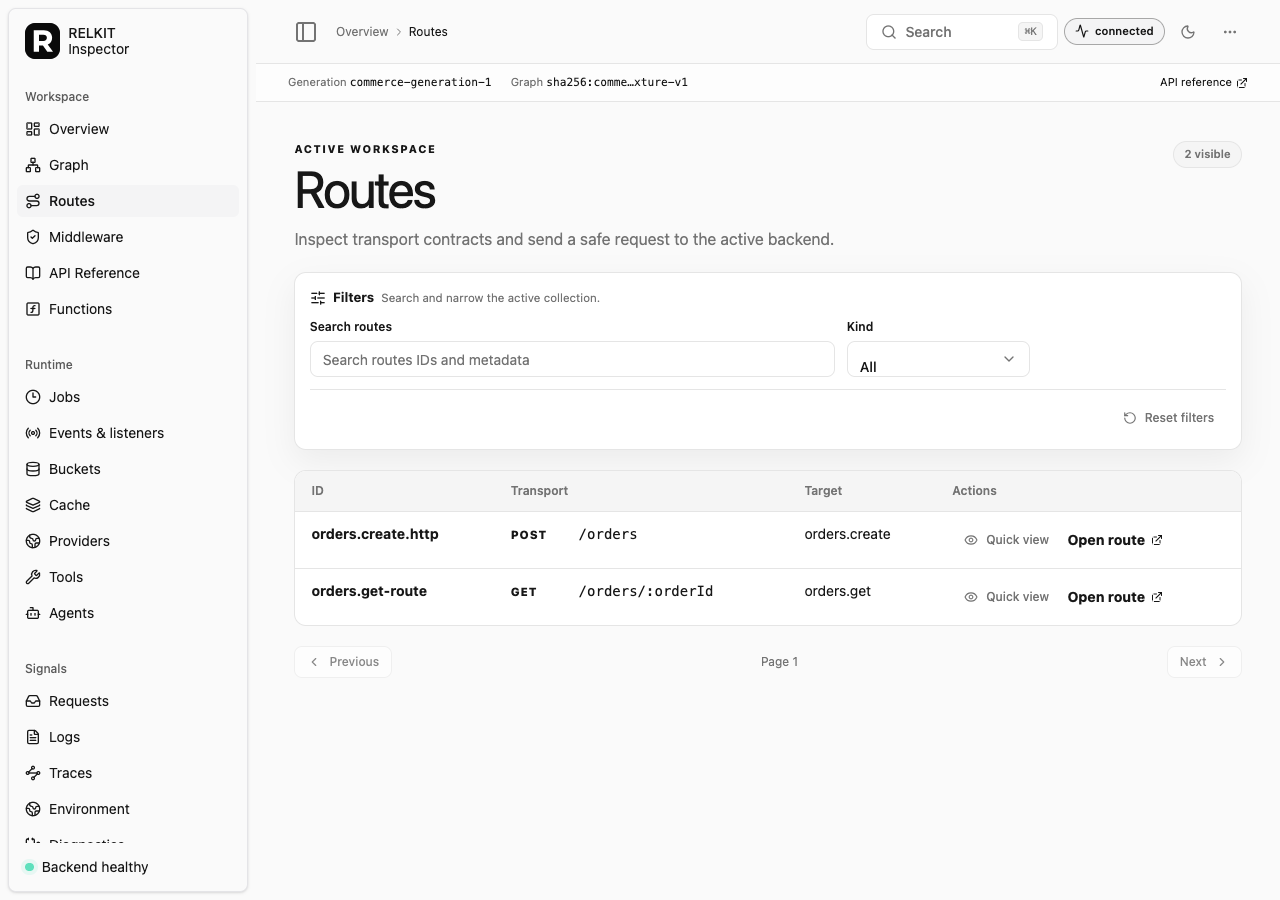Click the Events & listeners broadcast icon
Viewport: 1280px width, 900px height.
pos(33,433)
